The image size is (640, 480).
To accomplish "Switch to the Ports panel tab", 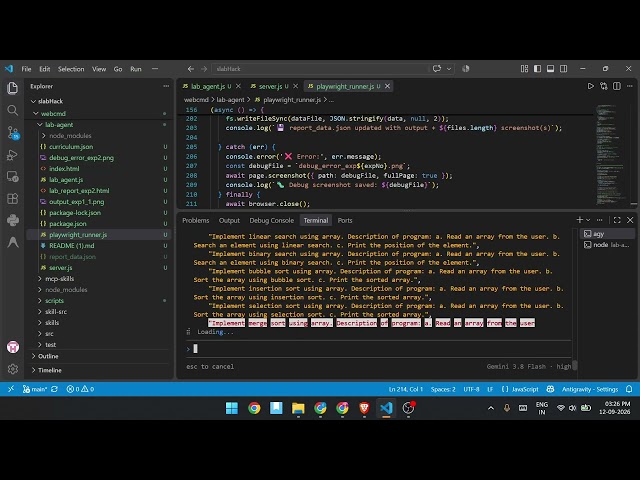I will [x=345, y=220].
